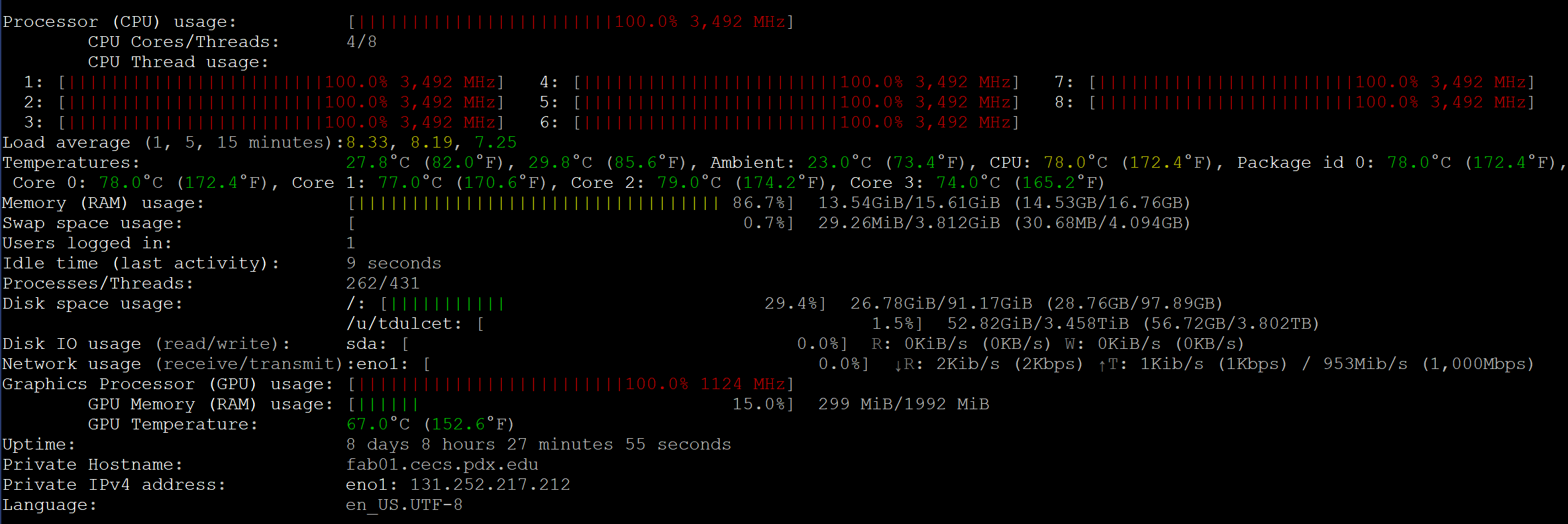1568x524 pixels.
Task: Click the second temperature reading 29.8°C
Action: 560,162
